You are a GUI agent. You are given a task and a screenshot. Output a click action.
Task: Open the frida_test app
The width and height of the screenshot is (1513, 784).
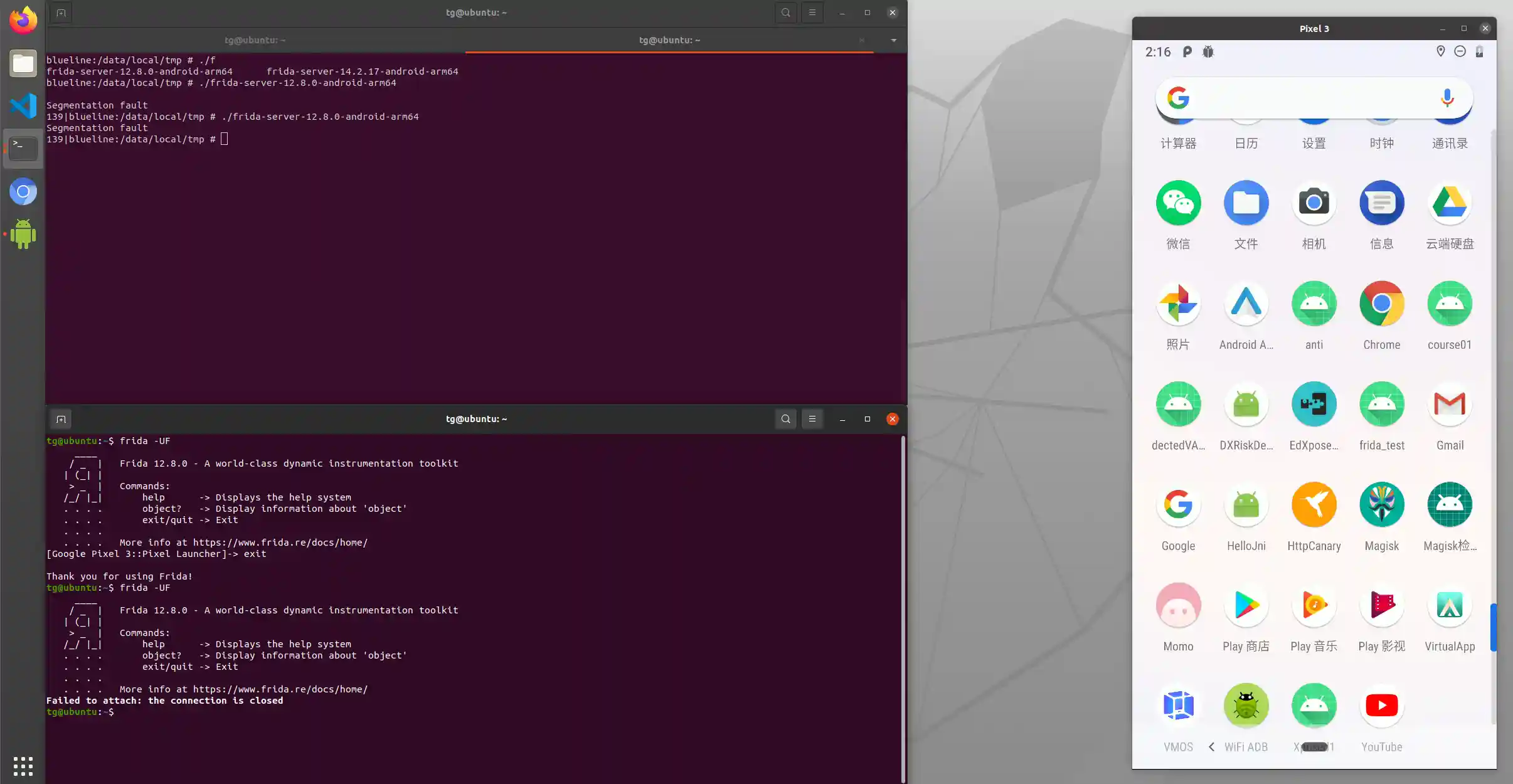1381,405
